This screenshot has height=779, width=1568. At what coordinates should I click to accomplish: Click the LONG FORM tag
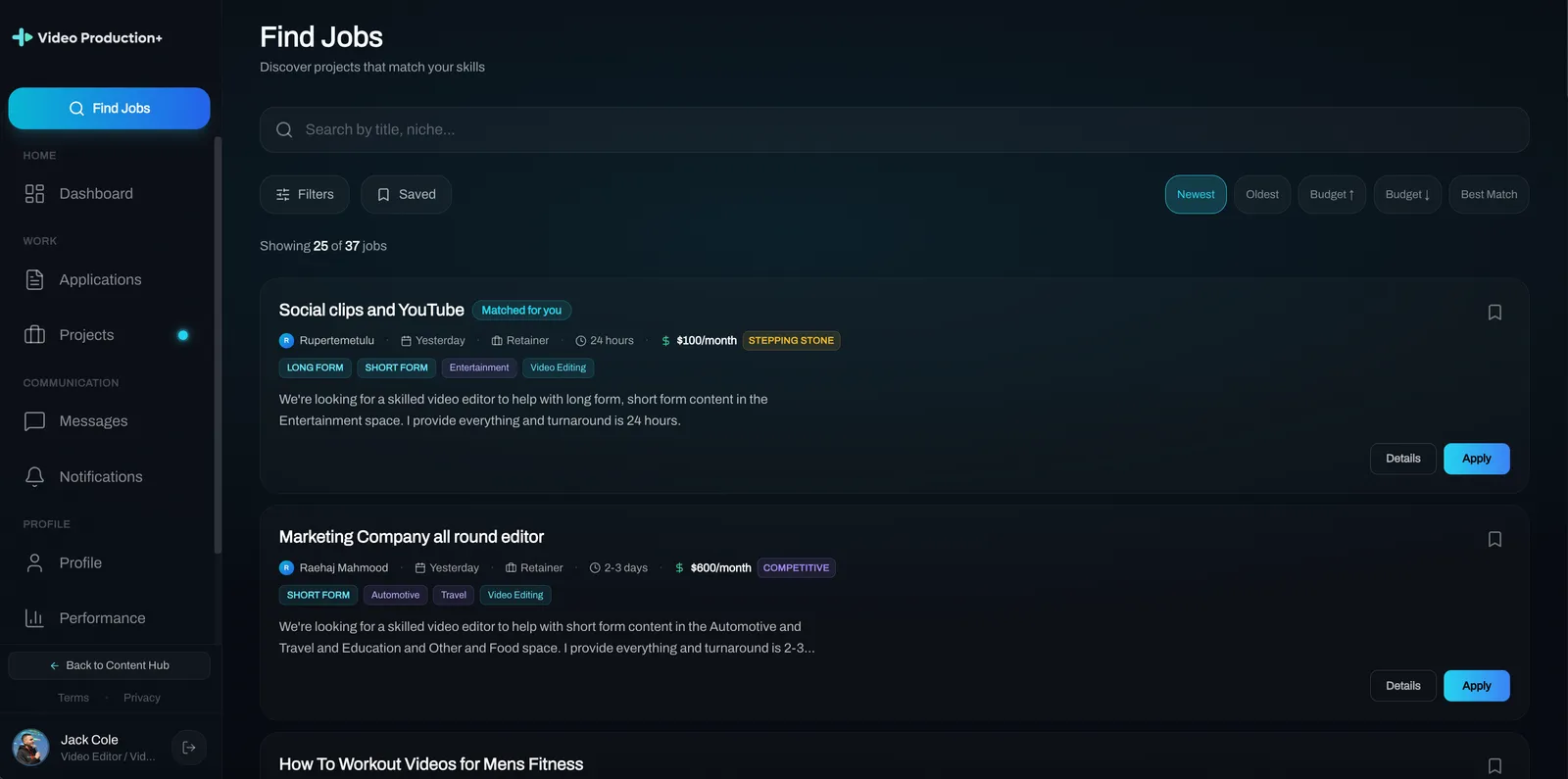point(315,368)
